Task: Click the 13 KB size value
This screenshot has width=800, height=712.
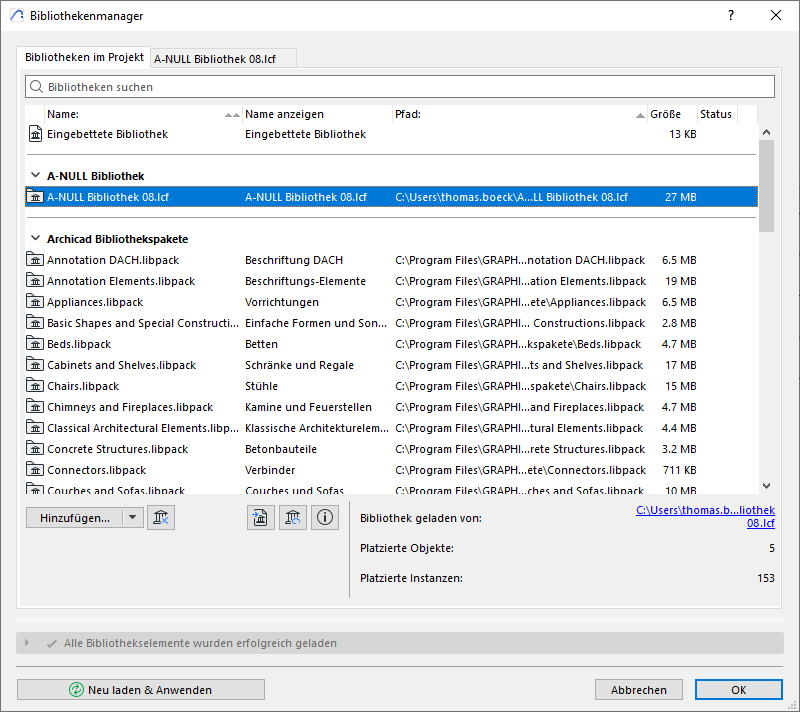Action: click(x=683, y=134)
